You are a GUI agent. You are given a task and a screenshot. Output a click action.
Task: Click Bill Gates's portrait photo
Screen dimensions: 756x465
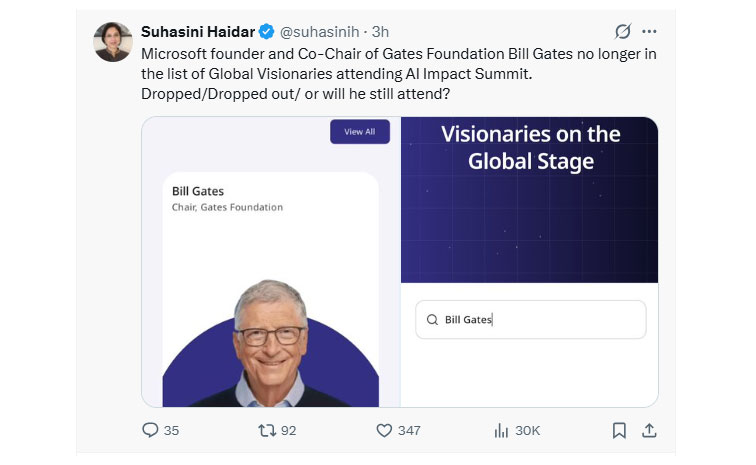[x=270, y=340]
